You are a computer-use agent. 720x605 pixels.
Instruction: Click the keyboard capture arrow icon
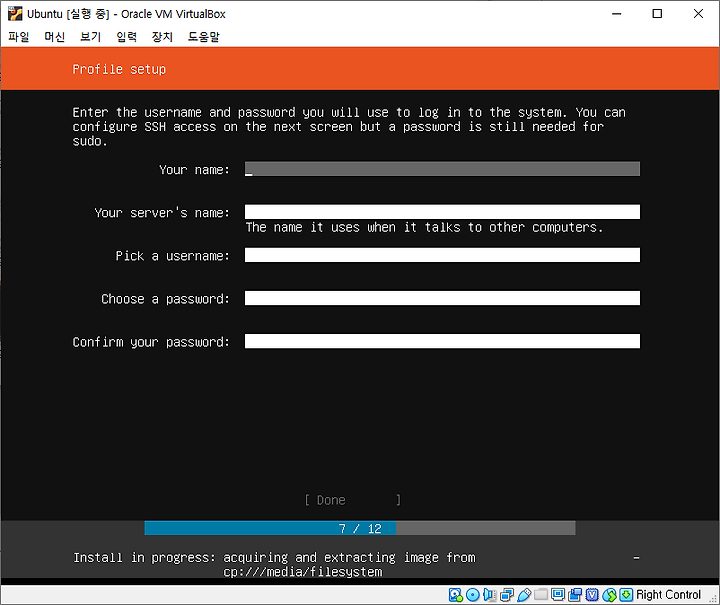point(626,595)
